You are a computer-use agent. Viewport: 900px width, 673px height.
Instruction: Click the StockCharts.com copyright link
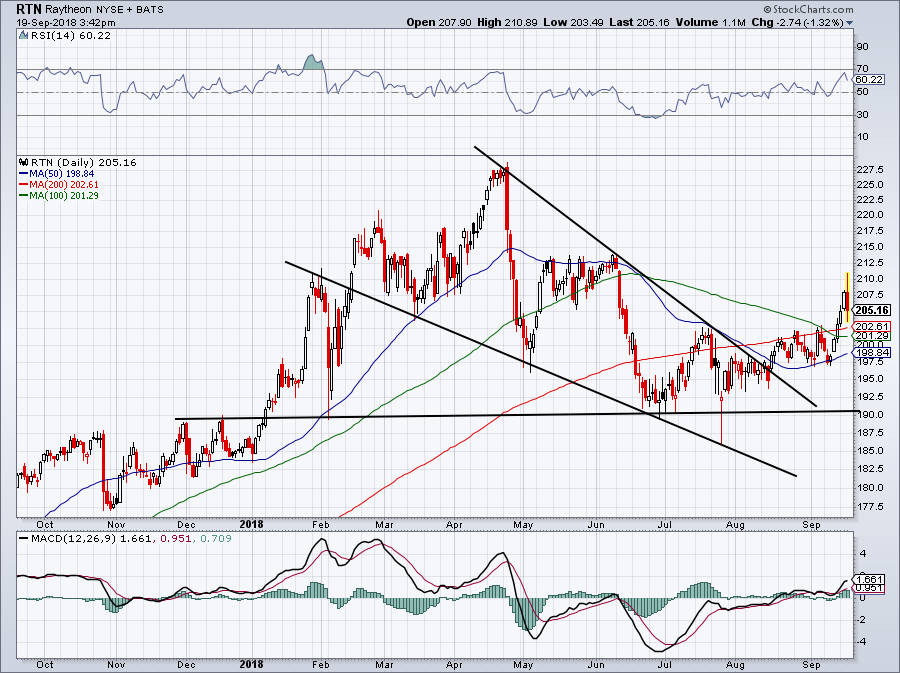808,9
